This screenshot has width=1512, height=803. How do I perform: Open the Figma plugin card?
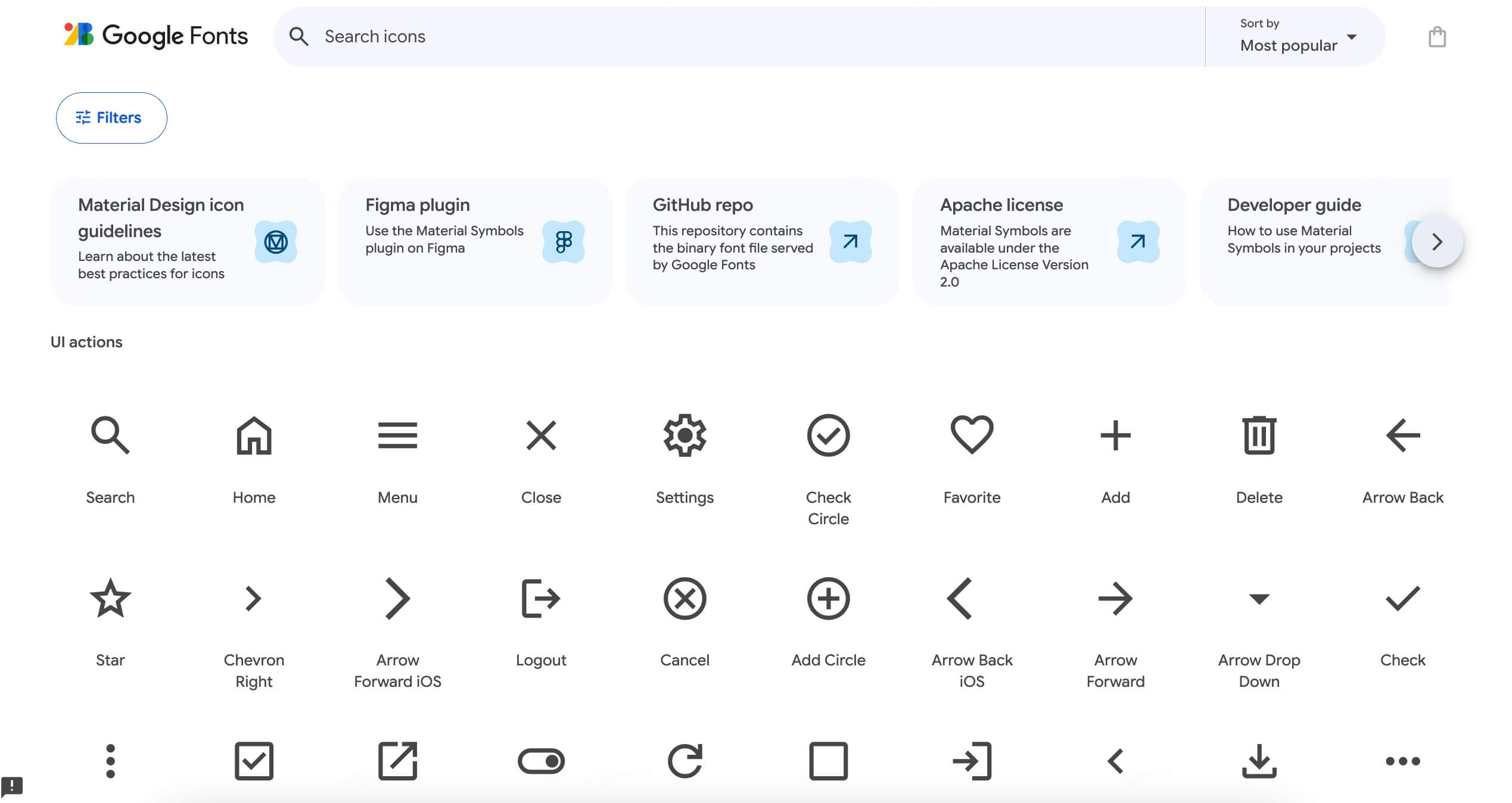475,242
